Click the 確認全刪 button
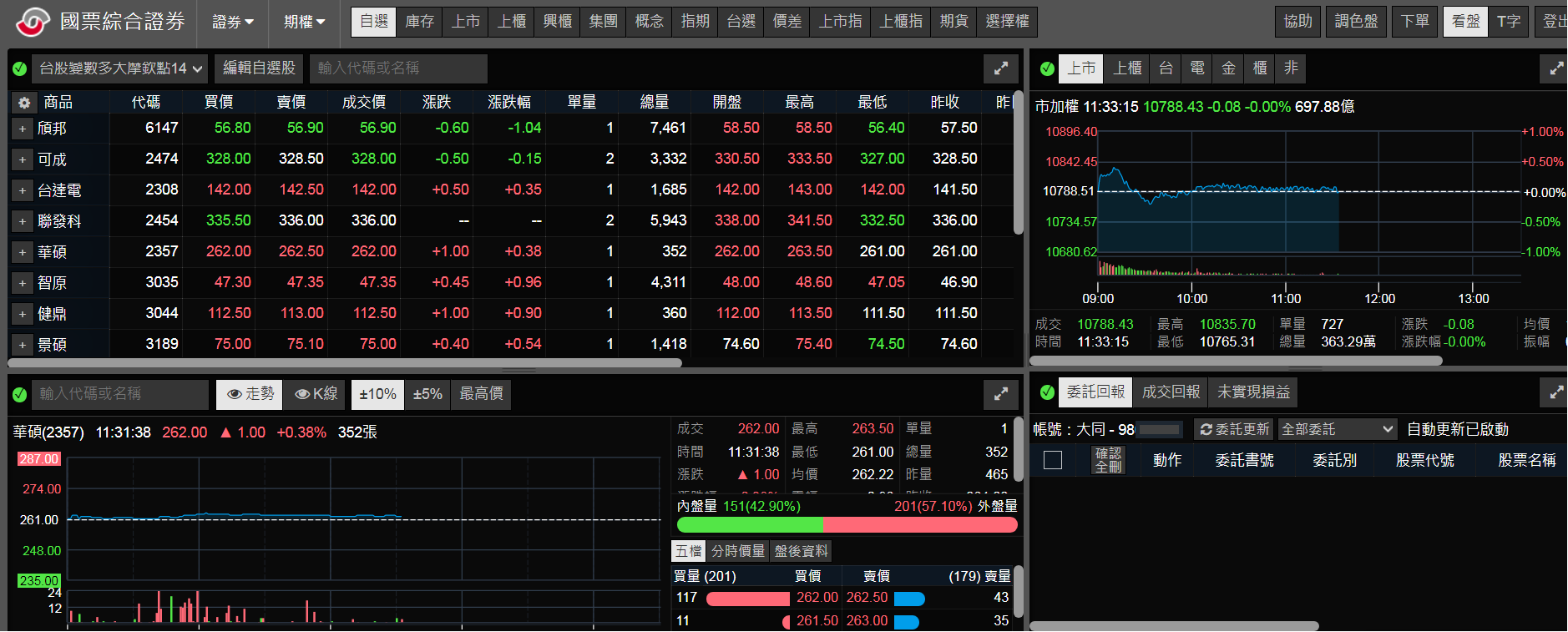This screenshot has width=1568, height=632. [x=1108, y=460]
